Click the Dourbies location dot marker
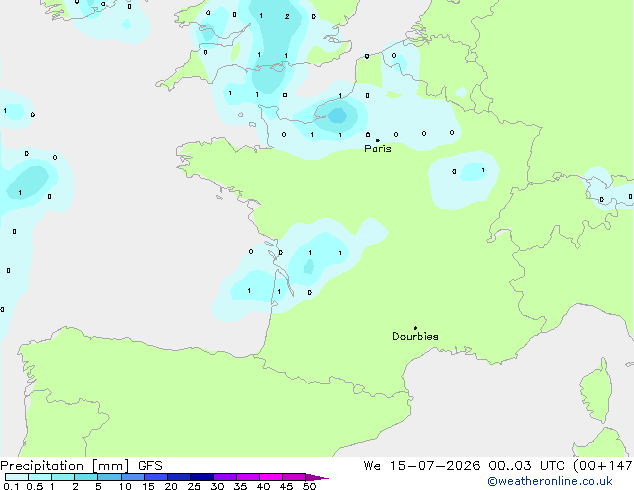 415,328
